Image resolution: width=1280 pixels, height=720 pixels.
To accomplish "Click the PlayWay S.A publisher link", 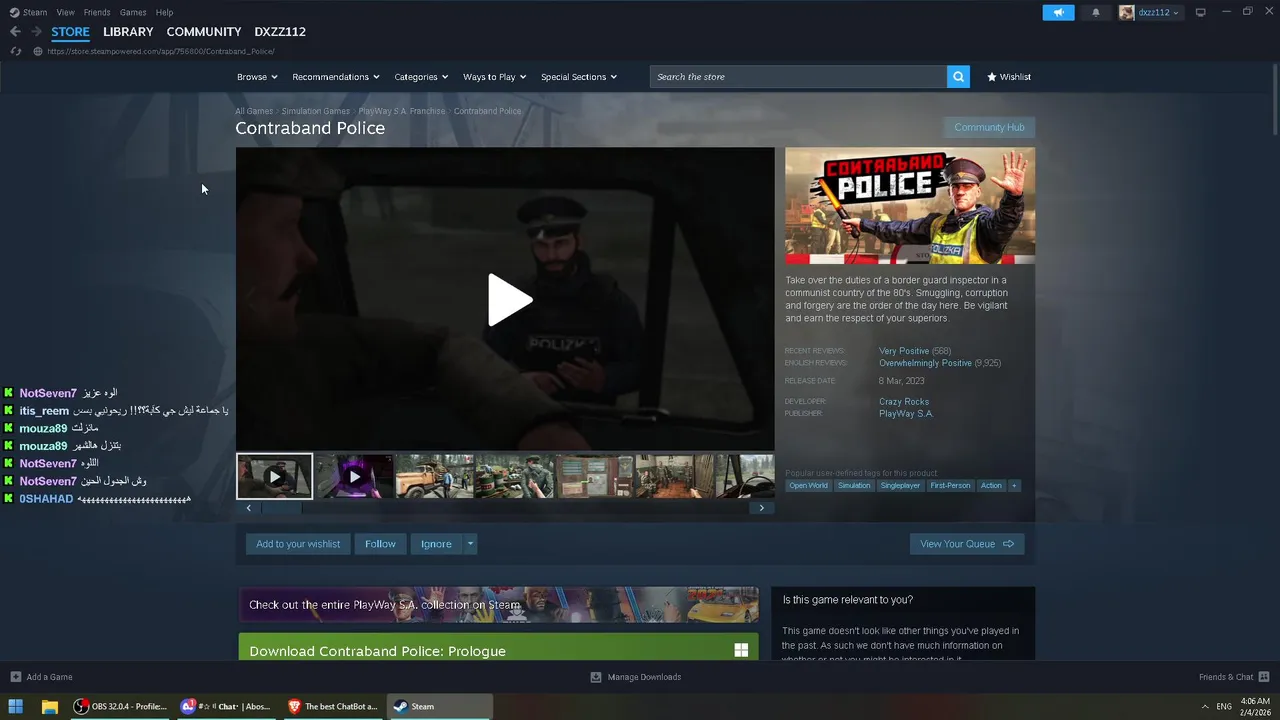I will tap(906, 414).
